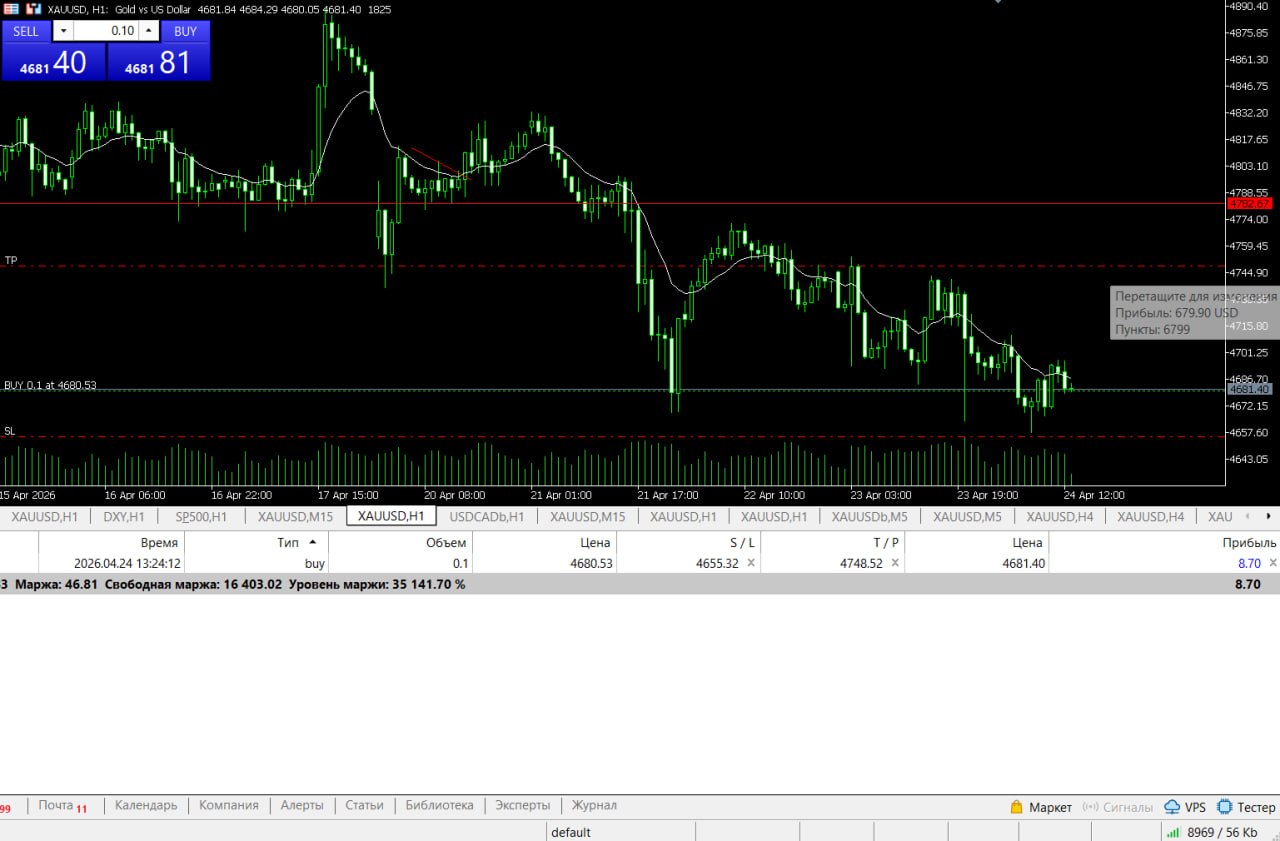Open the Market store icon
The width and height of the screenshot is (1280, 841).
pos(1016,807)
